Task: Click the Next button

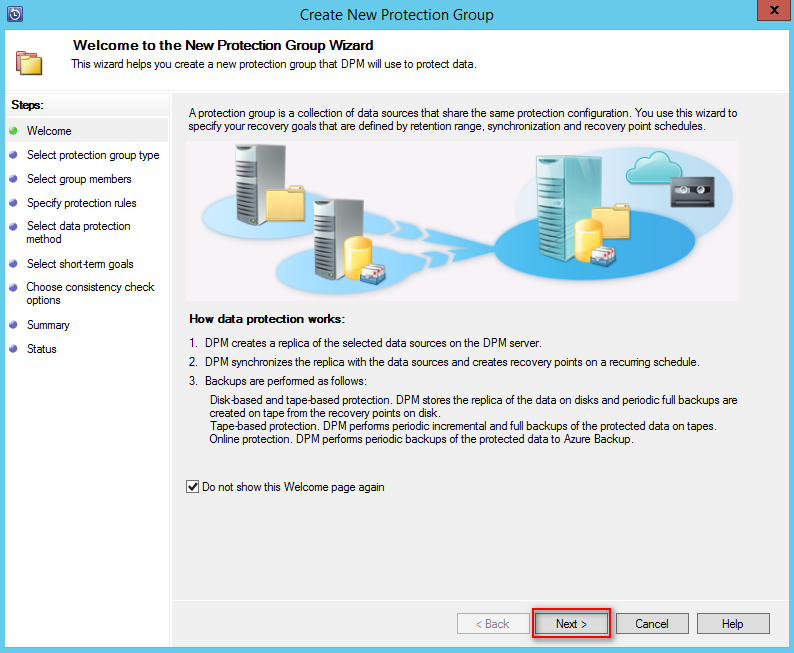Action: click(571, 624)
